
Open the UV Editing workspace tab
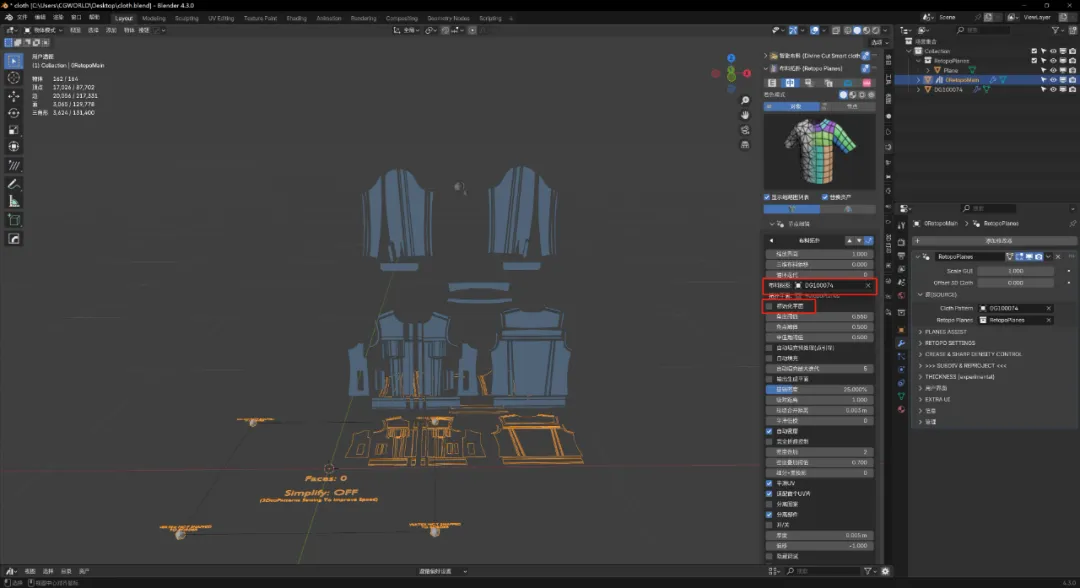pos(220,18)
